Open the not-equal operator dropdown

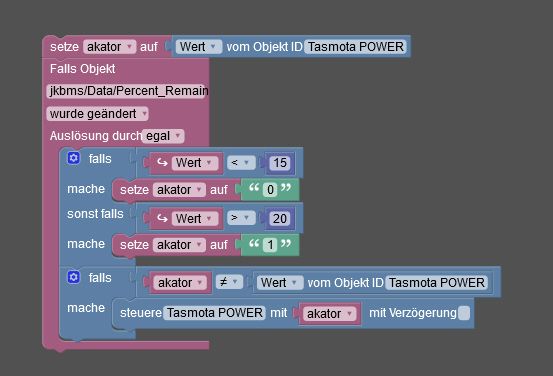229,282
